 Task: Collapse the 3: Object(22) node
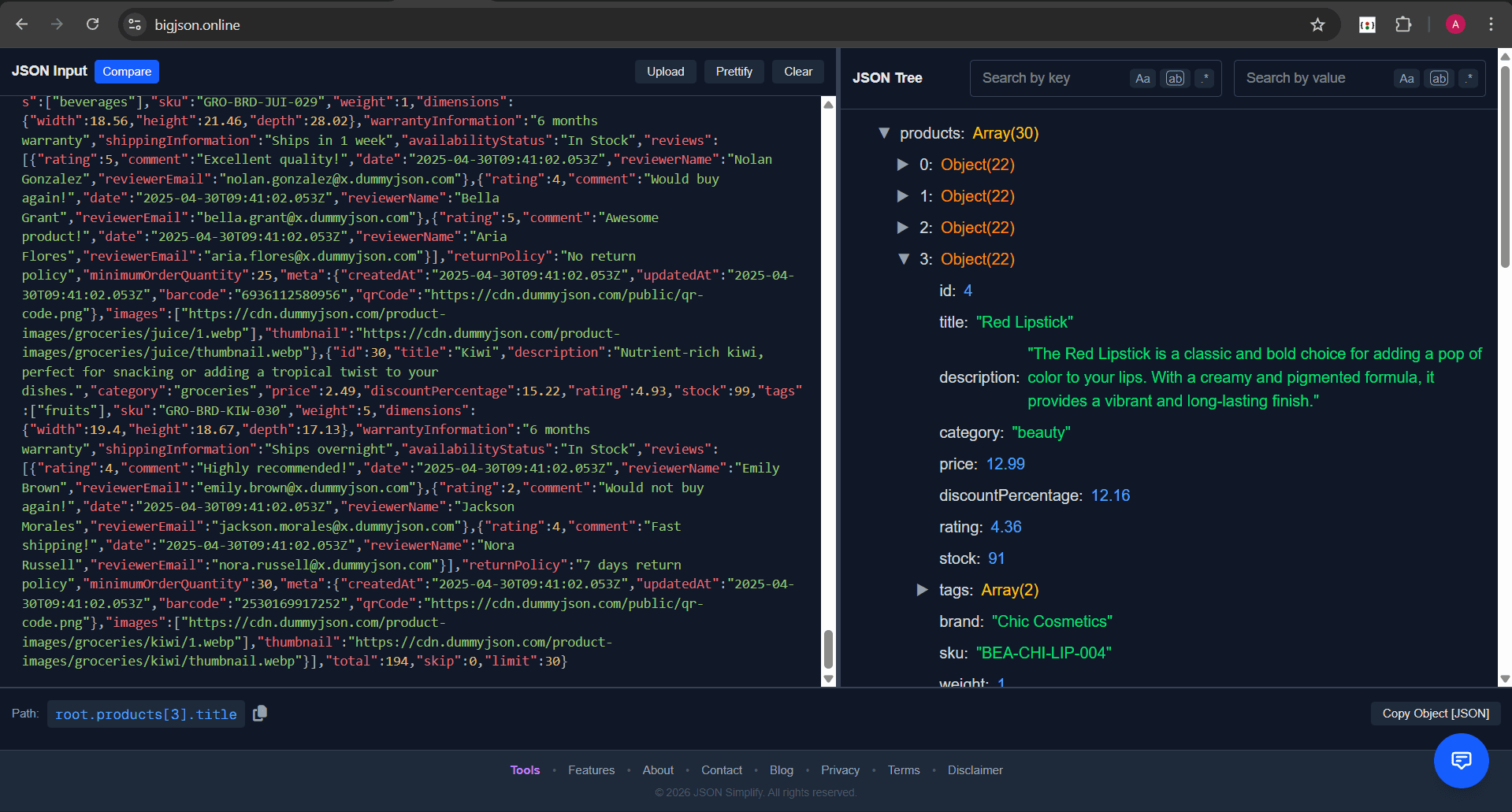point(904,259)
